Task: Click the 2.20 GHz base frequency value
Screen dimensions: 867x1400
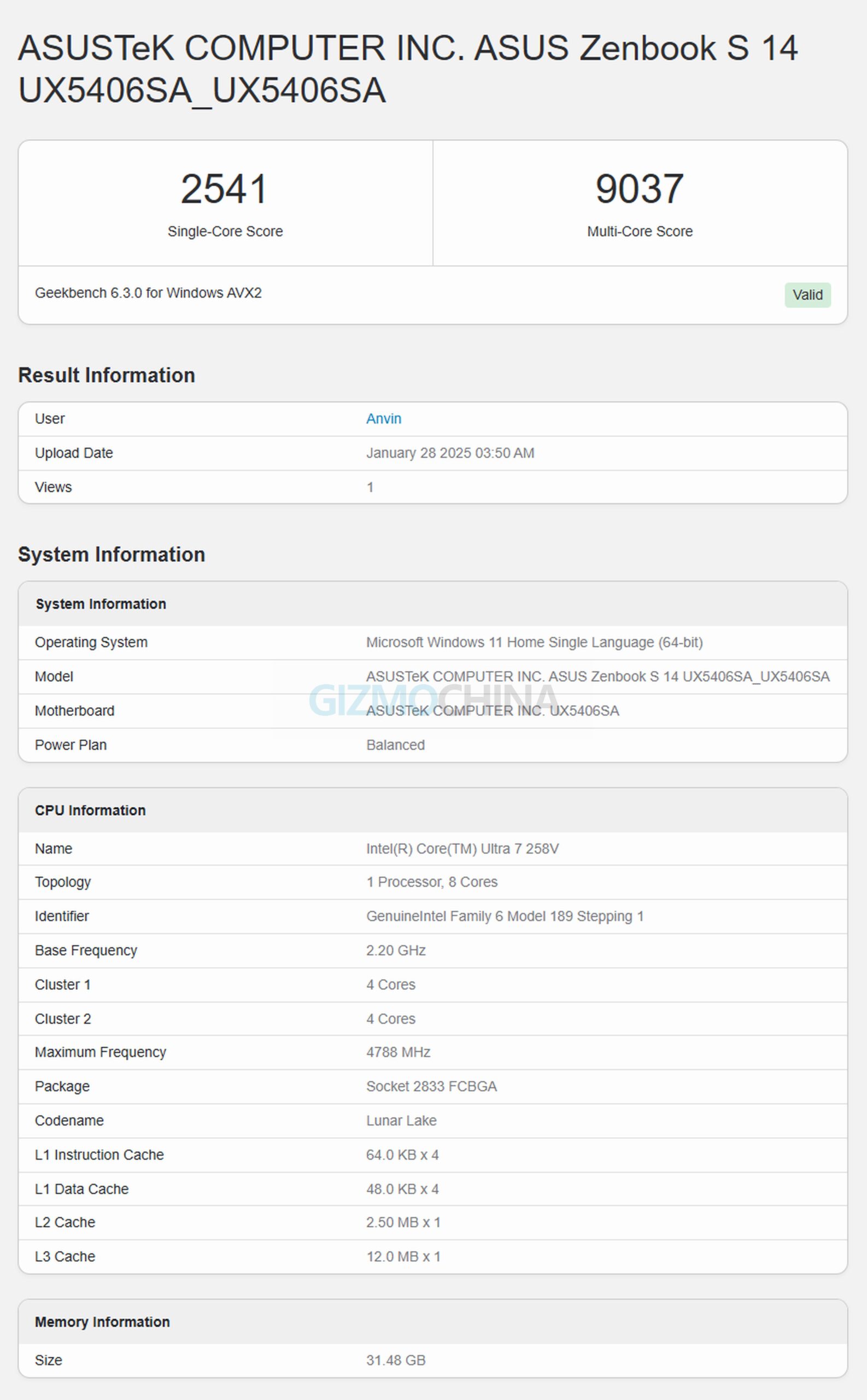Action: coord(396,950)
